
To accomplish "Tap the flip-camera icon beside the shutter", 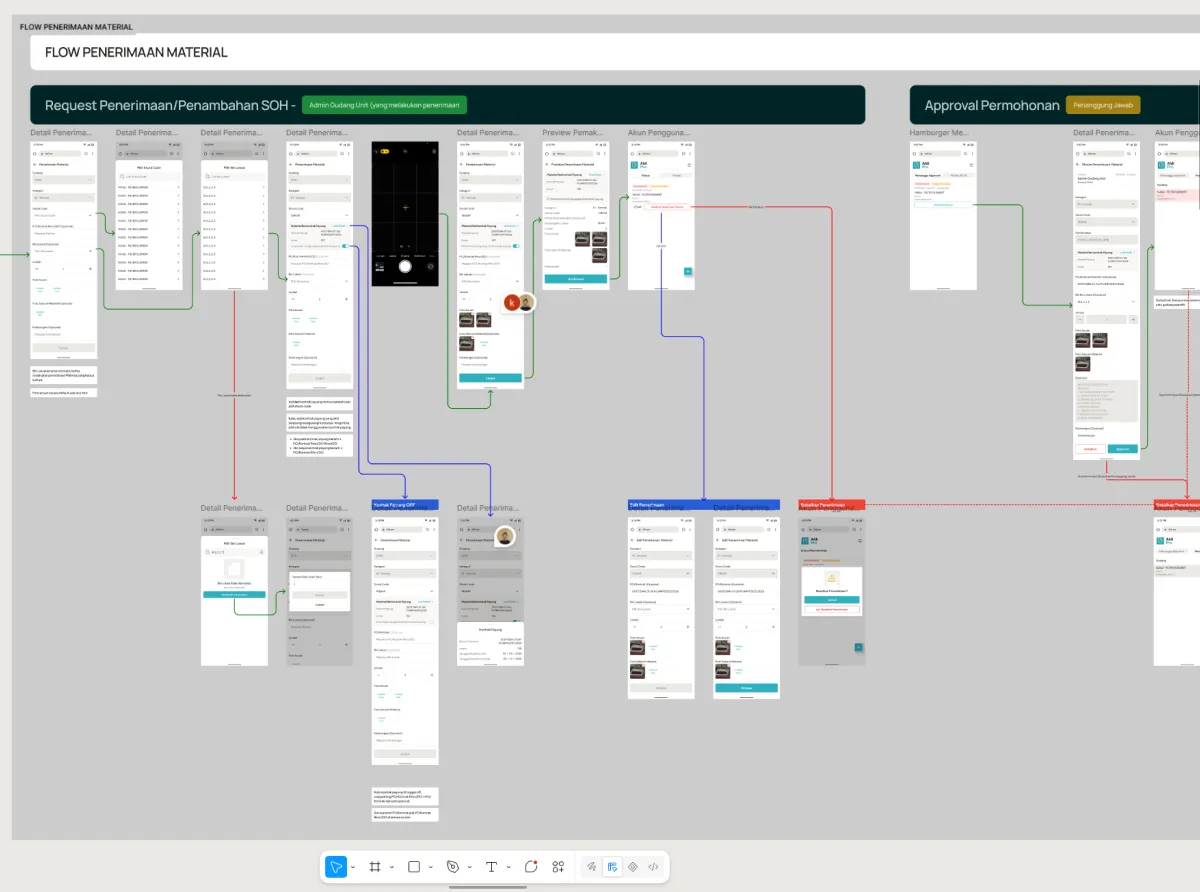I will click(431, 266).
